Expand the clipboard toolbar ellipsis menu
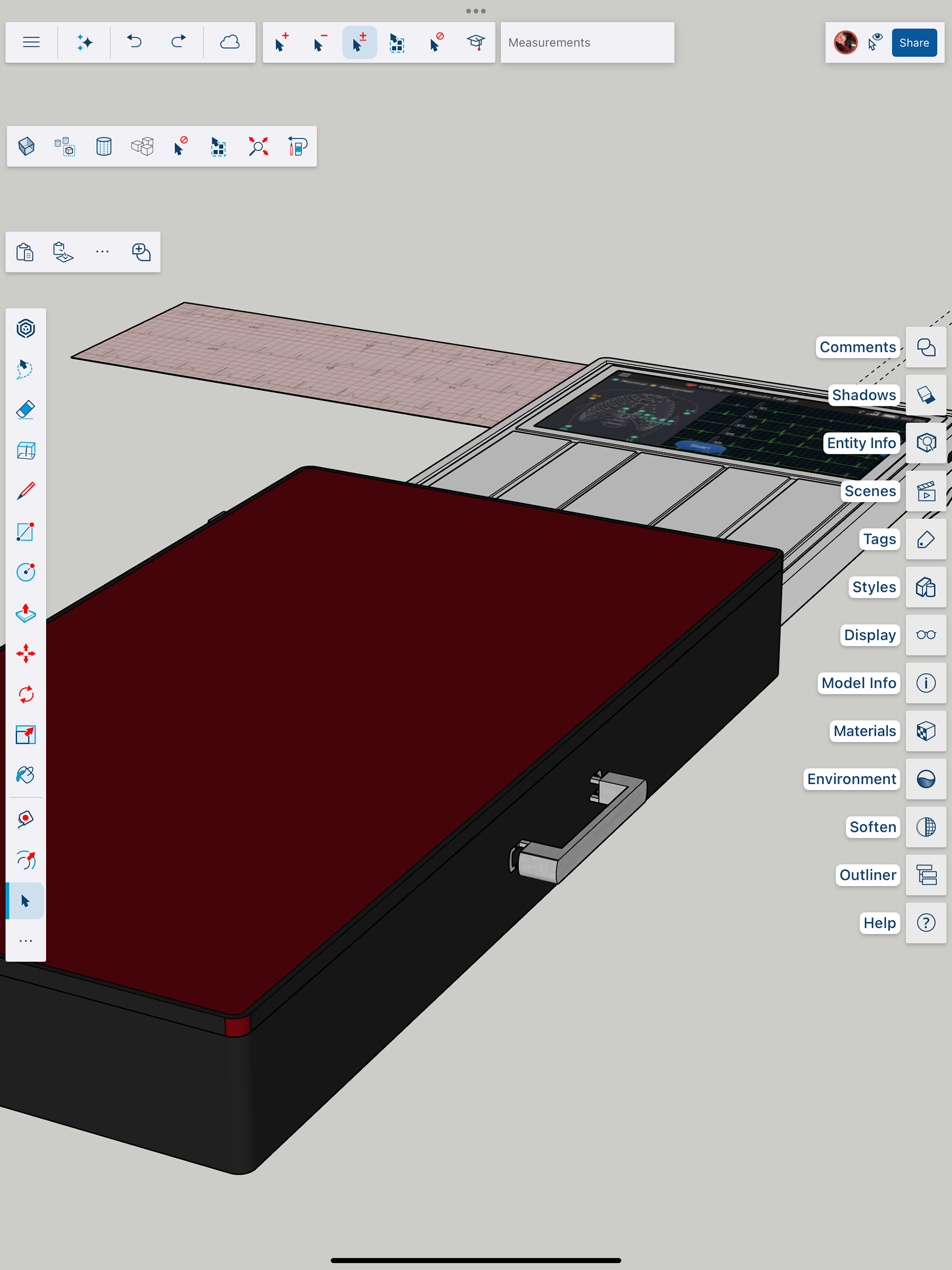952x1270 pixels. pyautogui.click(x=102, y=252)
